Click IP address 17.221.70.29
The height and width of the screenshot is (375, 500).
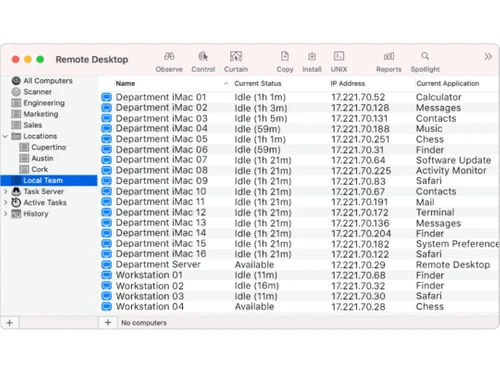pos(358,265)
